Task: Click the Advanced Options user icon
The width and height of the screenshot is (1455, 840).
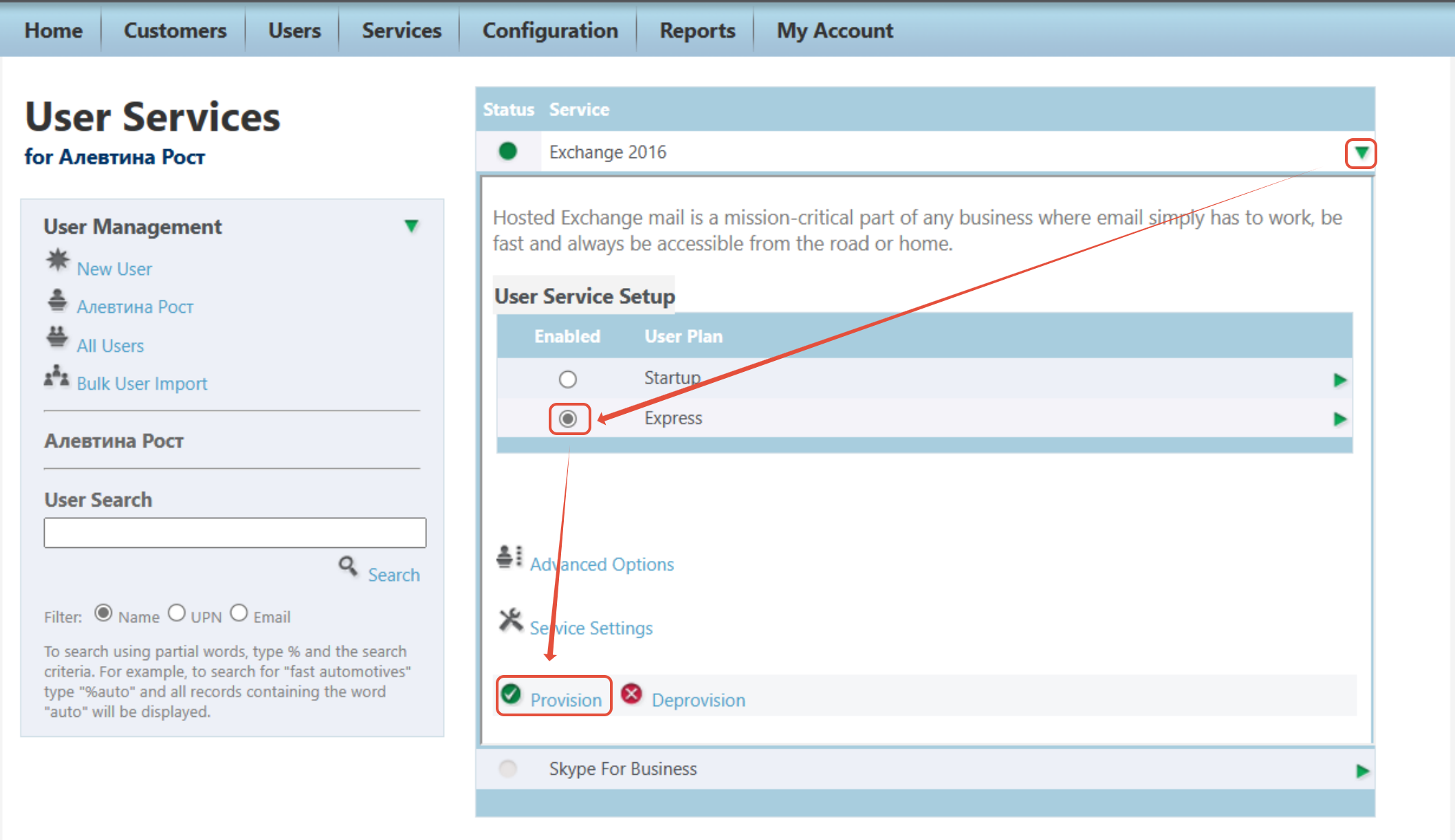Action: click(x=510, y=557)
